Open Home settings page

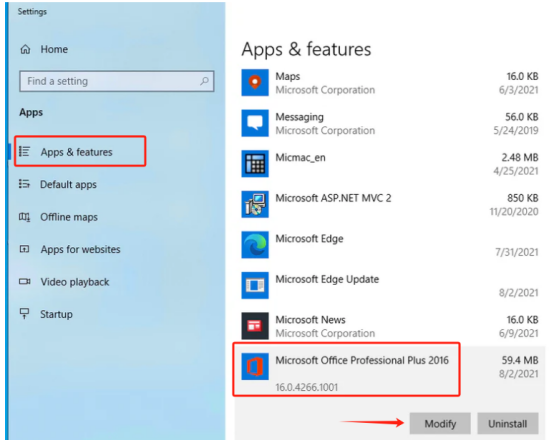point(54,49)
